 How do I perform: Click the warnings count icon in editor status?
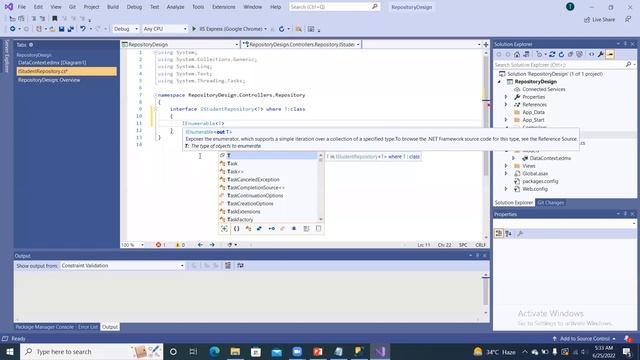coord(178,245)
